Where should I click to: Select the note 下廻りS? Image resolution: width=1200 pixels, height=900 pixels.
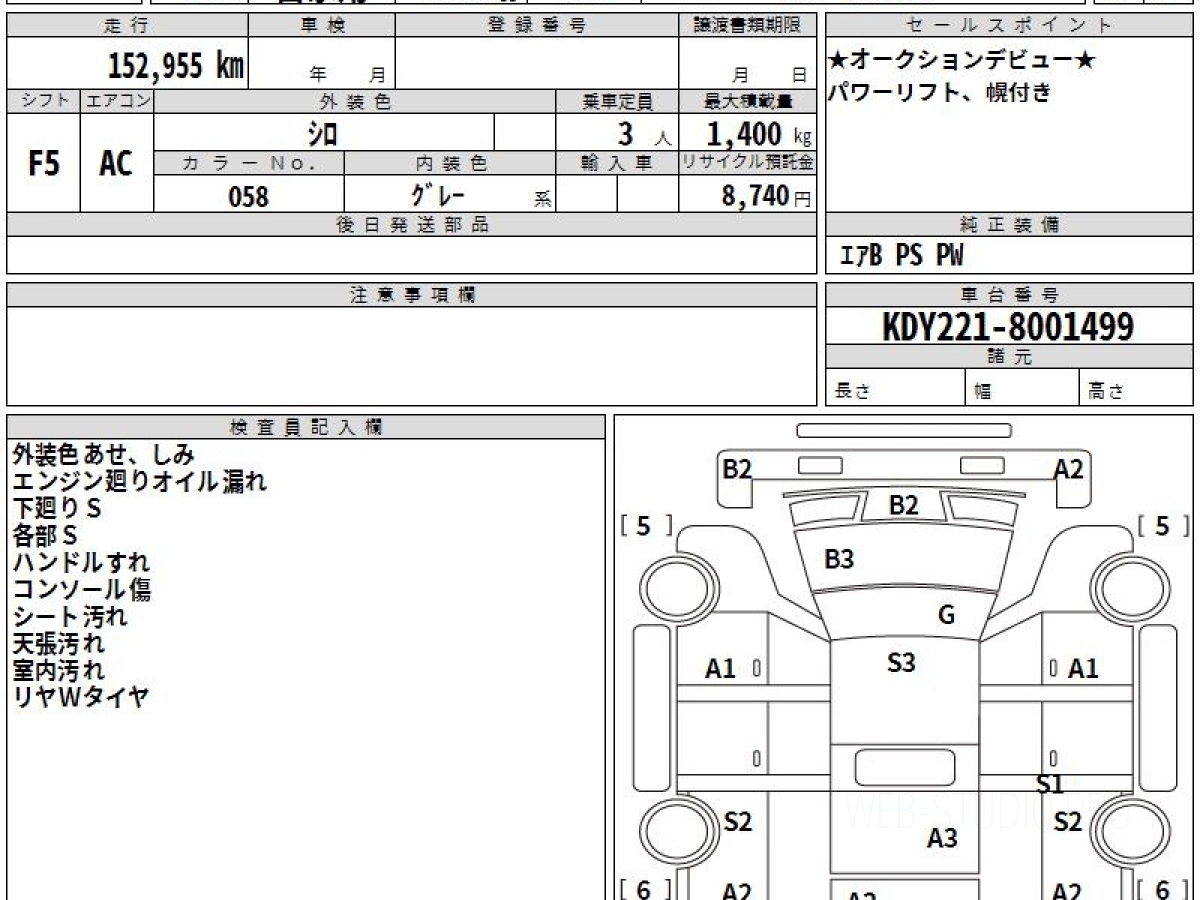57,508
